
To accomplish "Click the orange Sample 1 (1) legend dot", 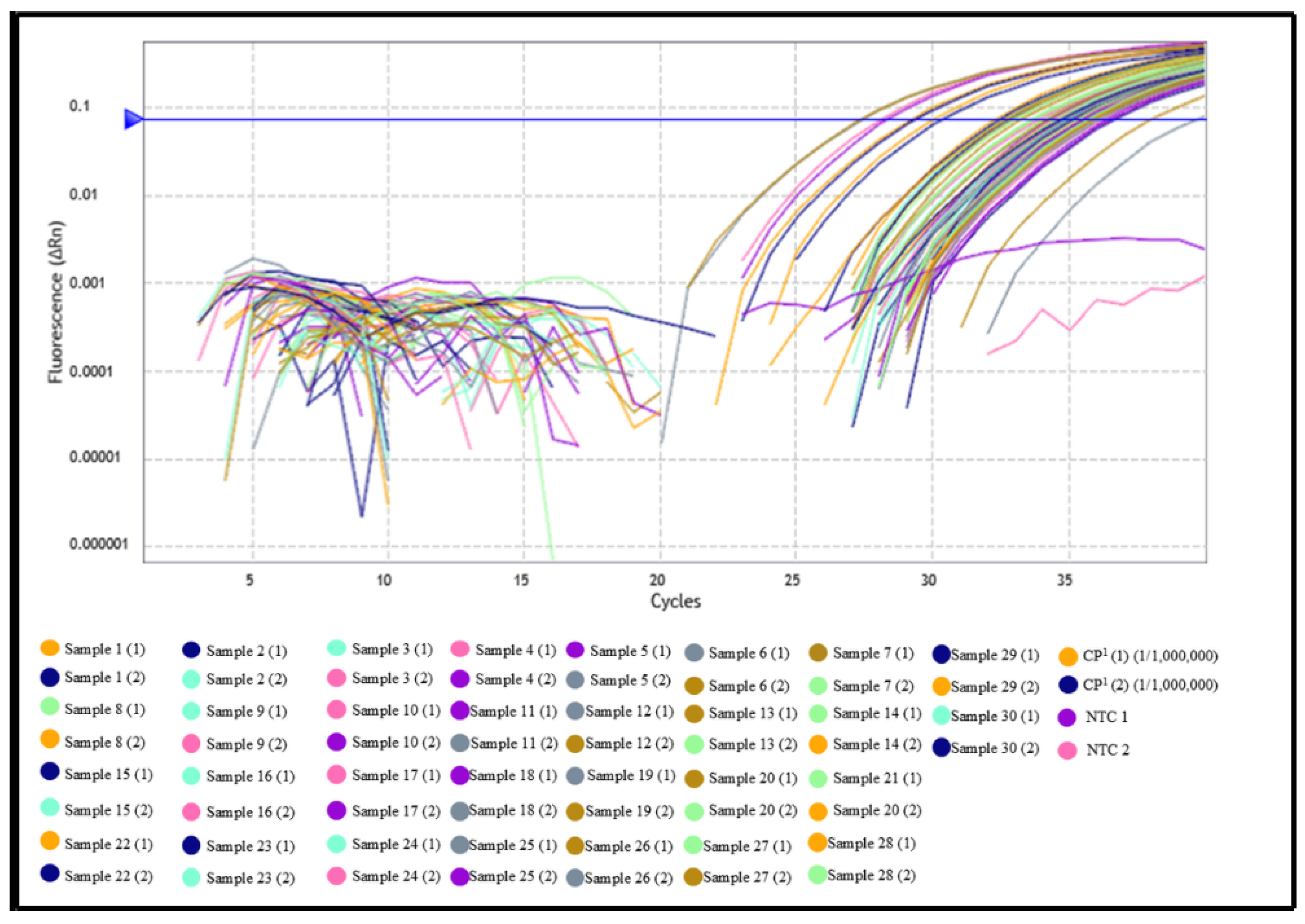I will pyautogui.click(x=50, y=648).
